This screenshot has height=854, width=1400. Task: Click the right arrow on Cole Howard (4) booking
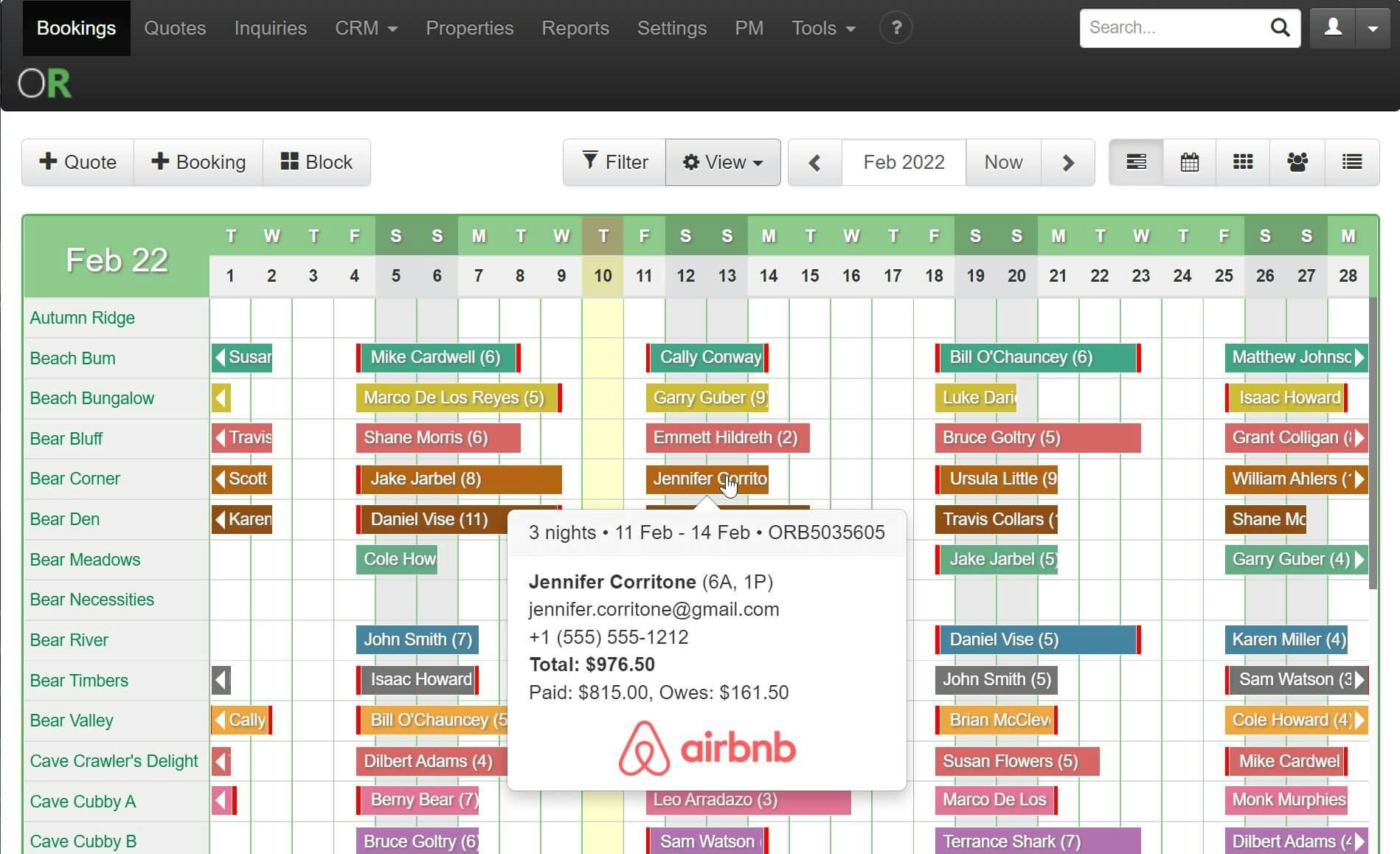click(x=1359, y=720)
